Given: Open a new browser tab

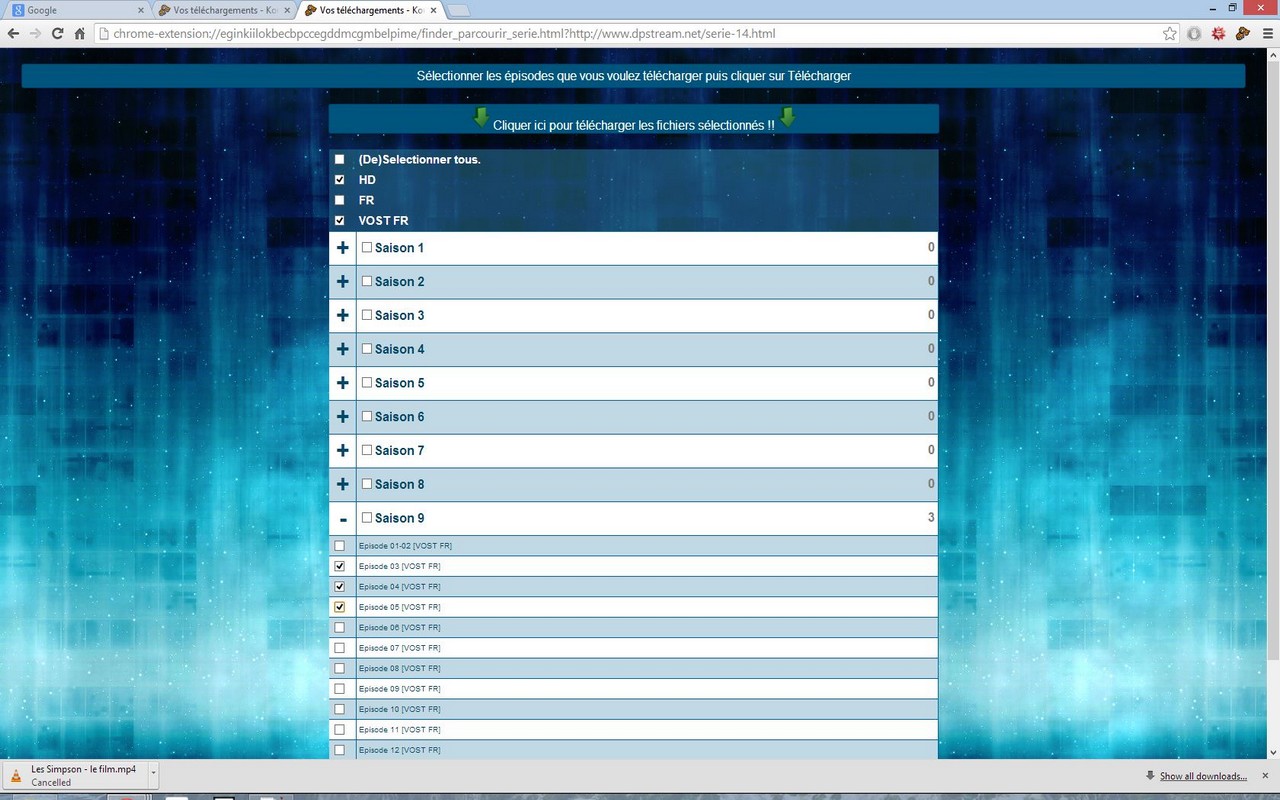Looking at the screenshot, I should (x=458, y=11).
